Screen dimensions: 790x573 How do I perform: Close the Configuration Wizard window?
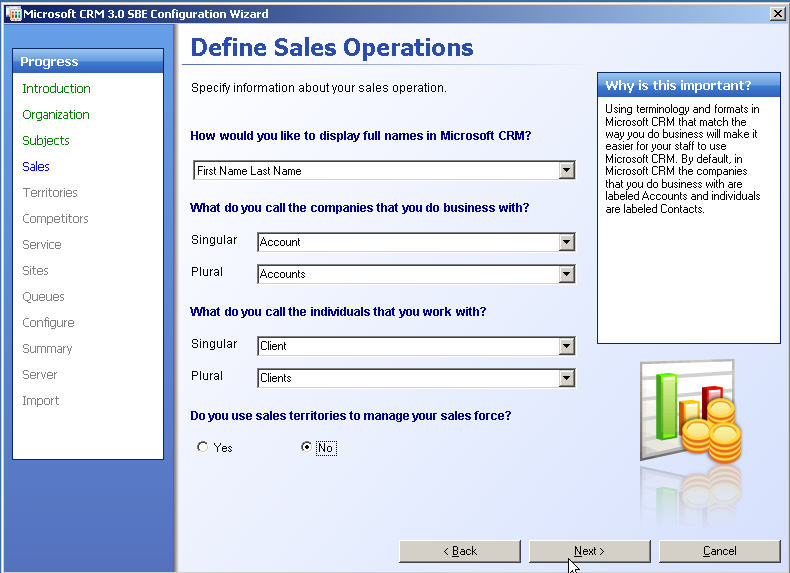point(777,14)
